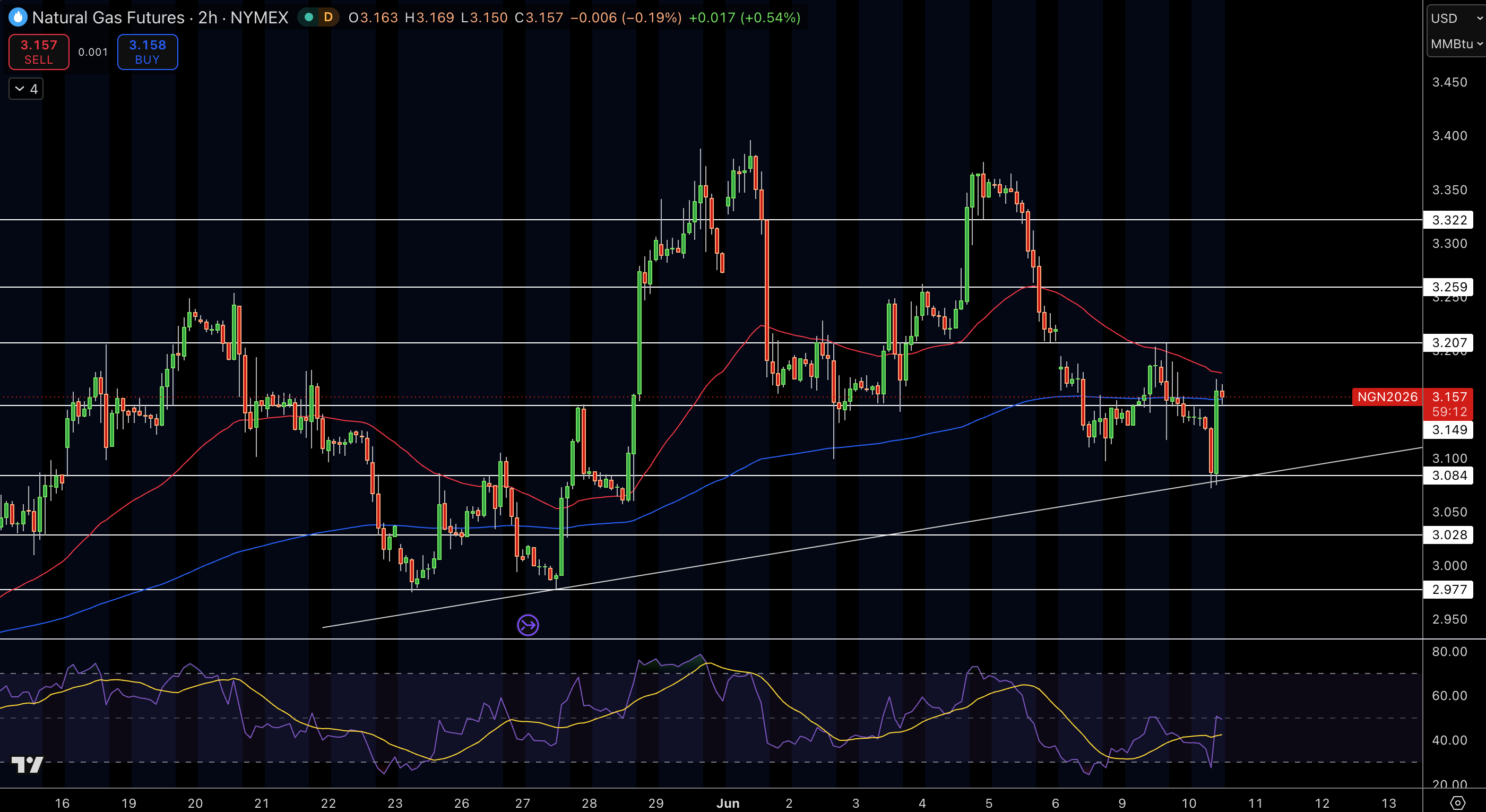Click the 13 date label on time axis
This screenshot has height=812, width=1486.
[1388, 803]
